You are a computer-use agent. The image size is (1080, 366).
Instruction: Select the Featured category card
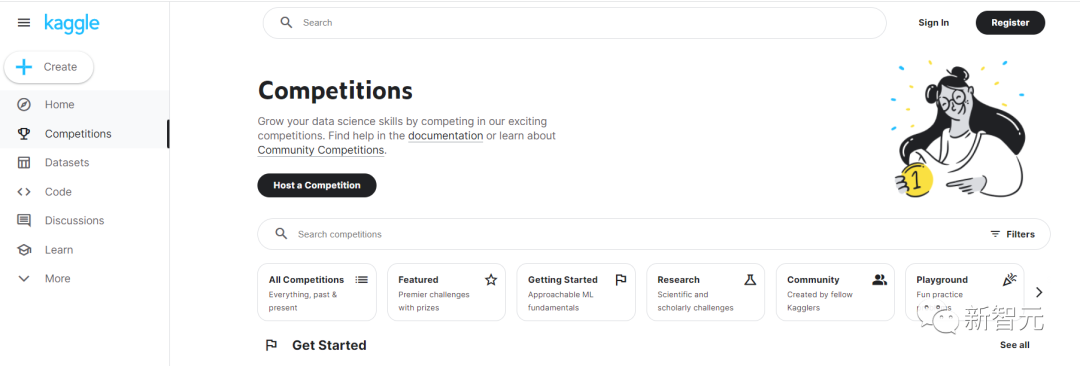click(446, 292)
